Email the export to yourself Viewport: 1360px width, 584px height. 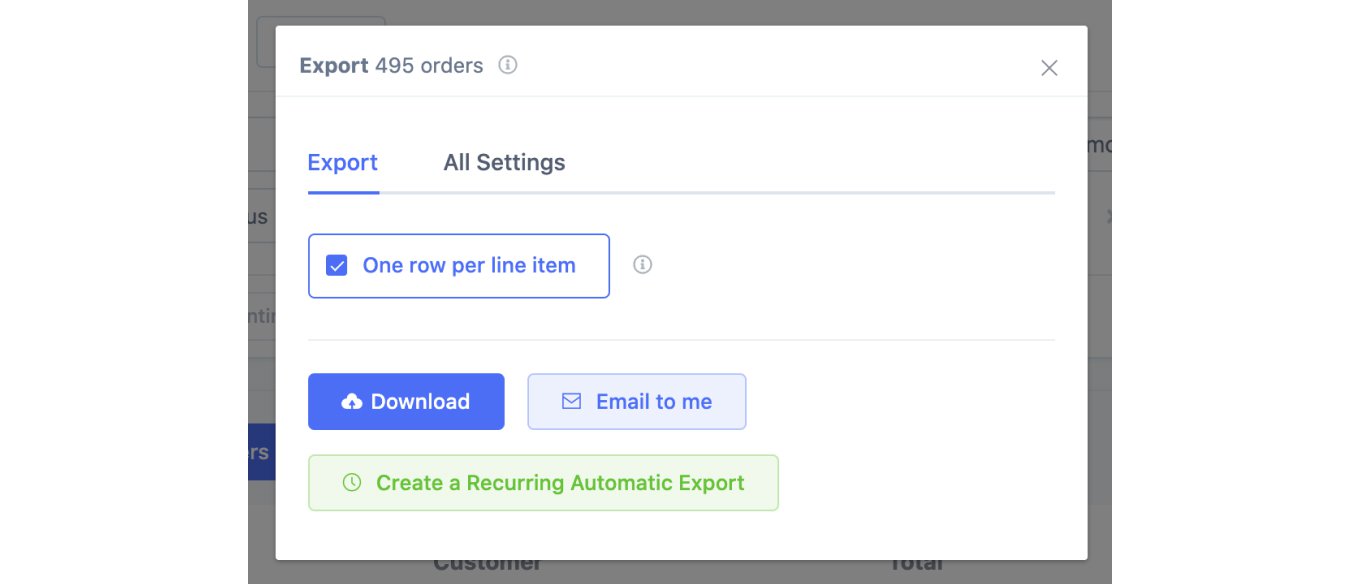point(637,401)
